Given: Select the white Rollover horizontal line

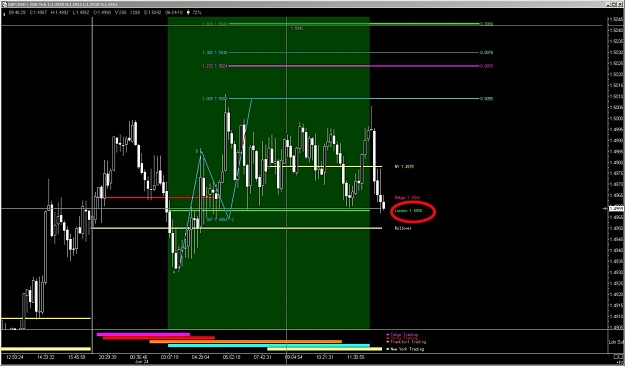Looking at the screenshot, I should [237, 228].
